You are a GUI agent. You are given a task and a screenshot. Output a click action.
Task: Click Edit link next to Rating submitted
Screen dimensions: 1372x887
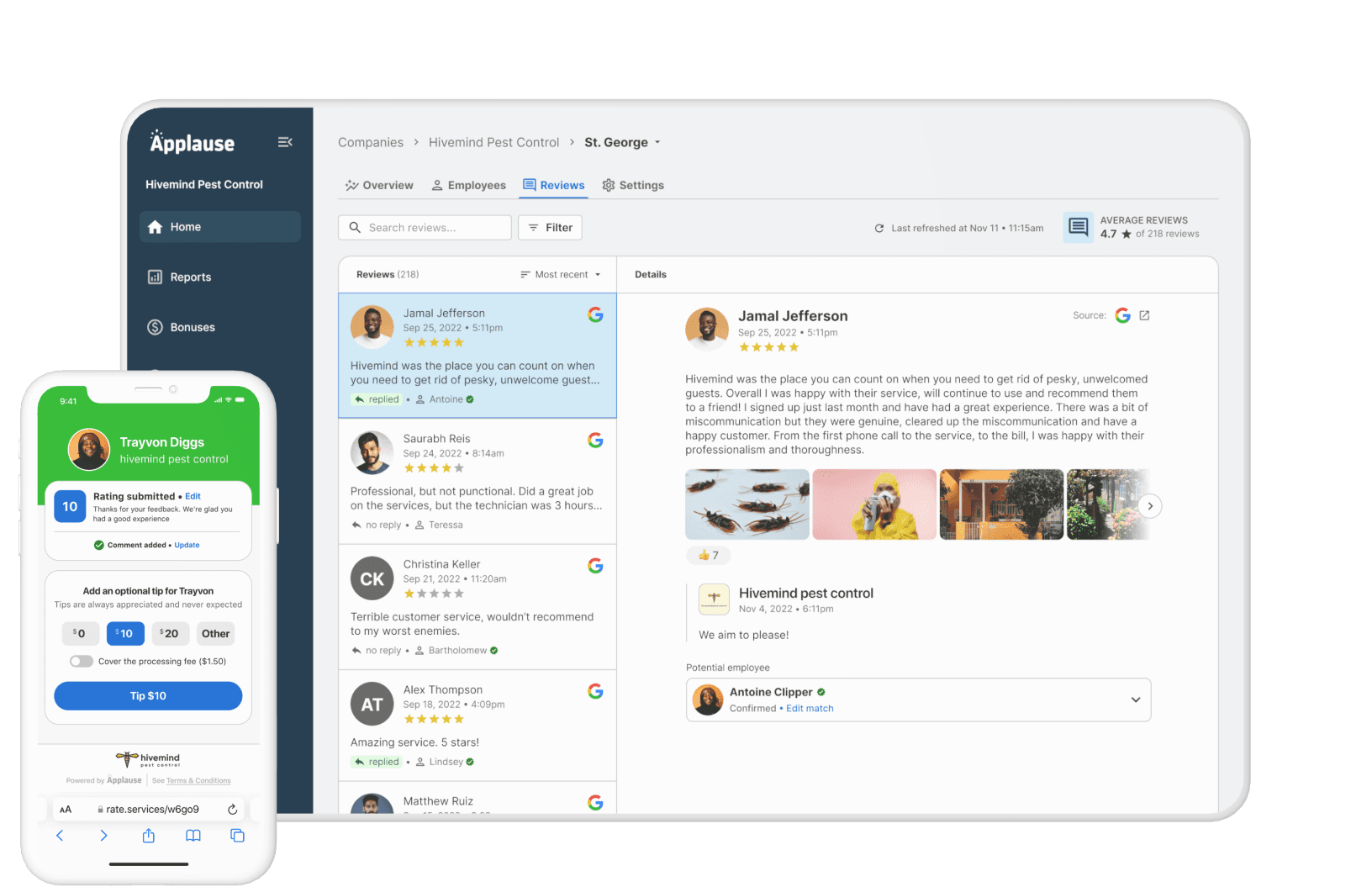(193, 496)
